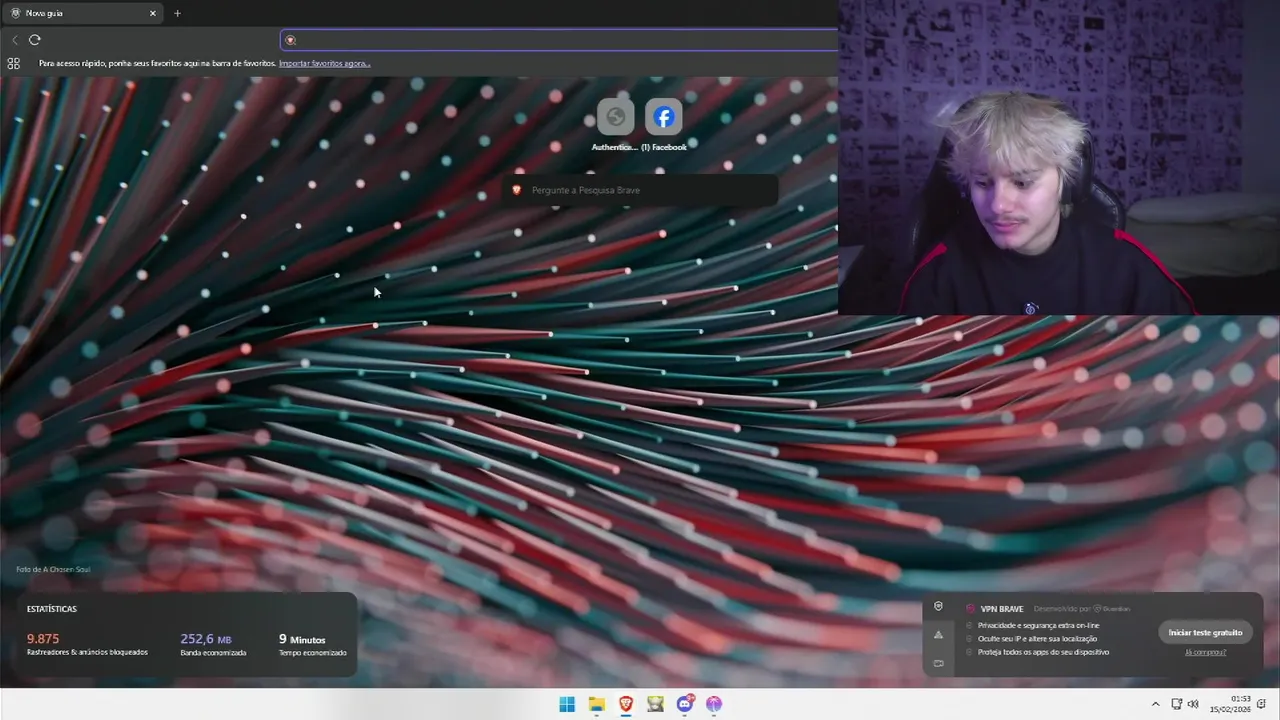Screen dimensions: 1280x720
Task: Open the Windows Start menu
Action: (567, 704)
